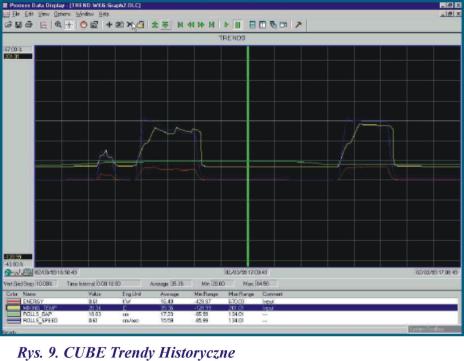Click the X delete-trend toolbar icon
The width and height of the screenshot is (464, 361).
click(x=130, y=25)
